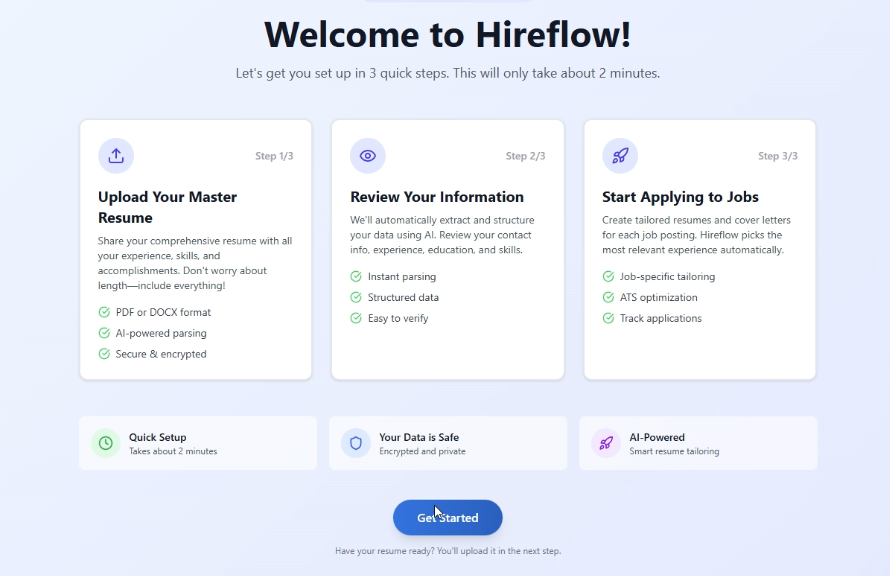The width and height of the screenshot is (890, 576).
Task: Click the Step 1/3 label
Action: pos(274,156)
